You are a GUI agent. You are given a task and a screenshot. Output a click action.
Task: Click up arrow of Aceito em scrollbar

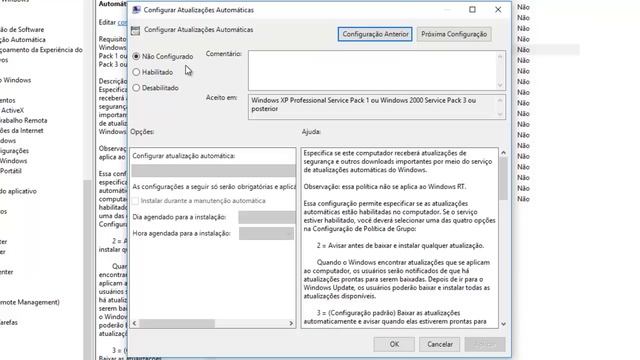pyautogui.click(x=500, y=100)
